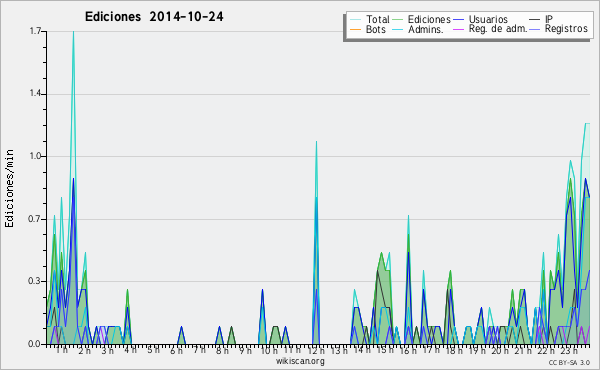Click the '23 h' x-axis label
The height and width of the screenshot is (370, 600).
click(x=569, y=350)
